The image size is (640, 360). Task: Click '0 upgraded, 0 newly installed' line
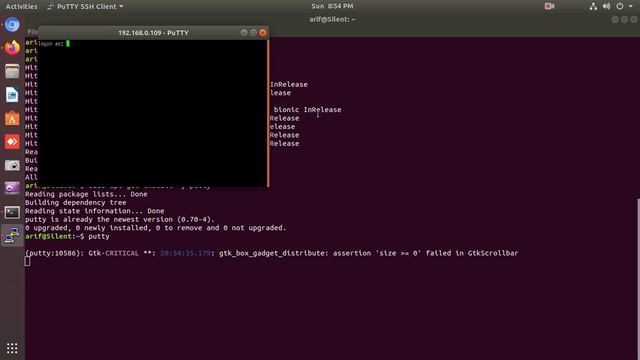[156, 228]
